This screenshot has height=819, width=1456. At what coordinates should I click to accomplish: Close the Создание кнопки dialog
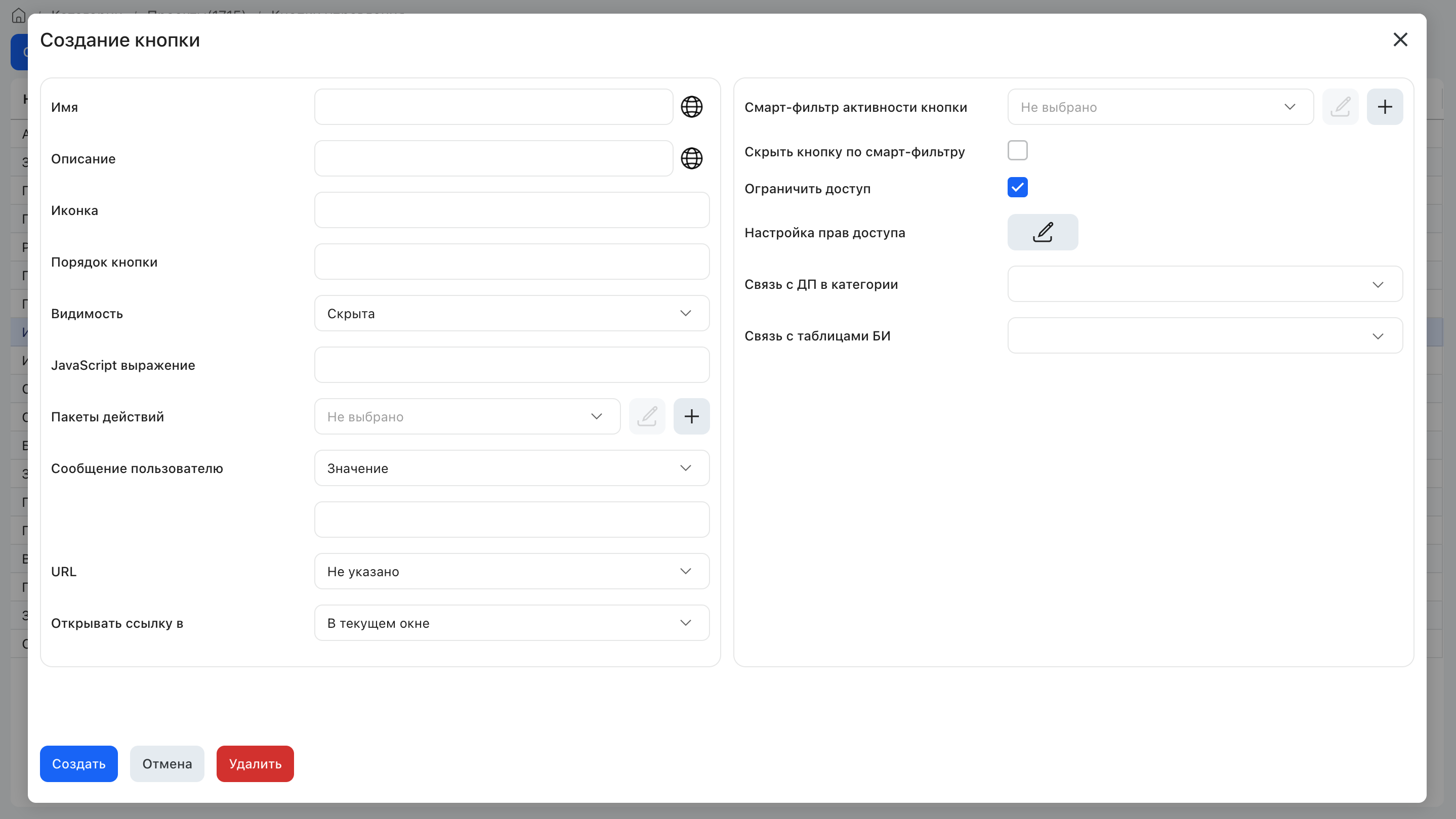(1400, 39)
